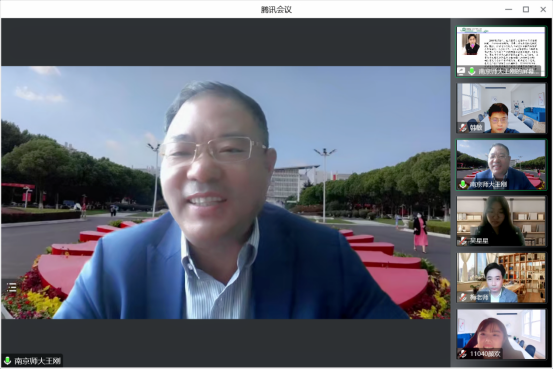Select the thumbnail with the wooden bookshelf room
Viewport: 553px width, 369px height.
pos(501,278)
